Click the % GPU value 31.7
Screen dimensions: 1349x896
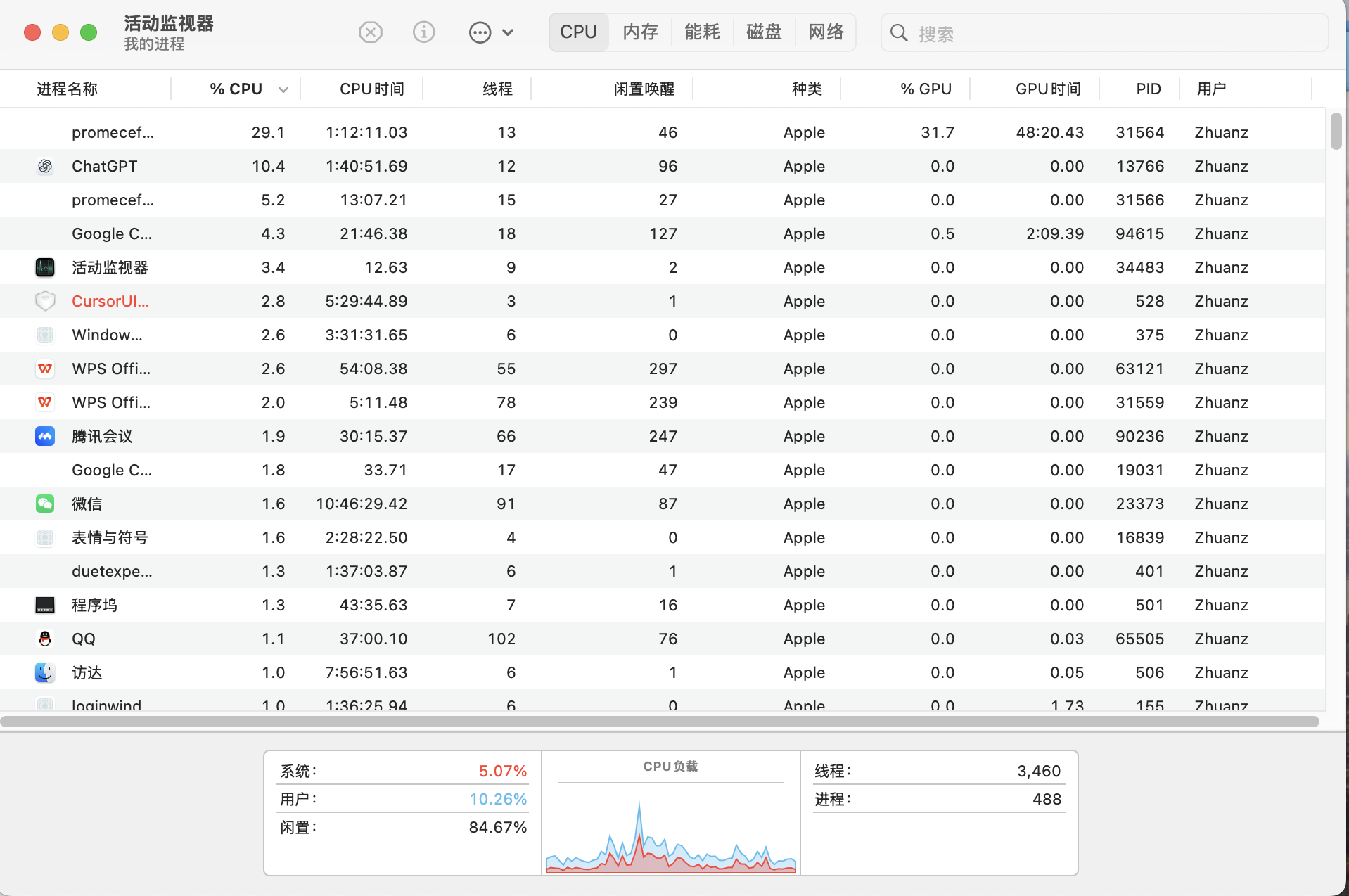938,132
